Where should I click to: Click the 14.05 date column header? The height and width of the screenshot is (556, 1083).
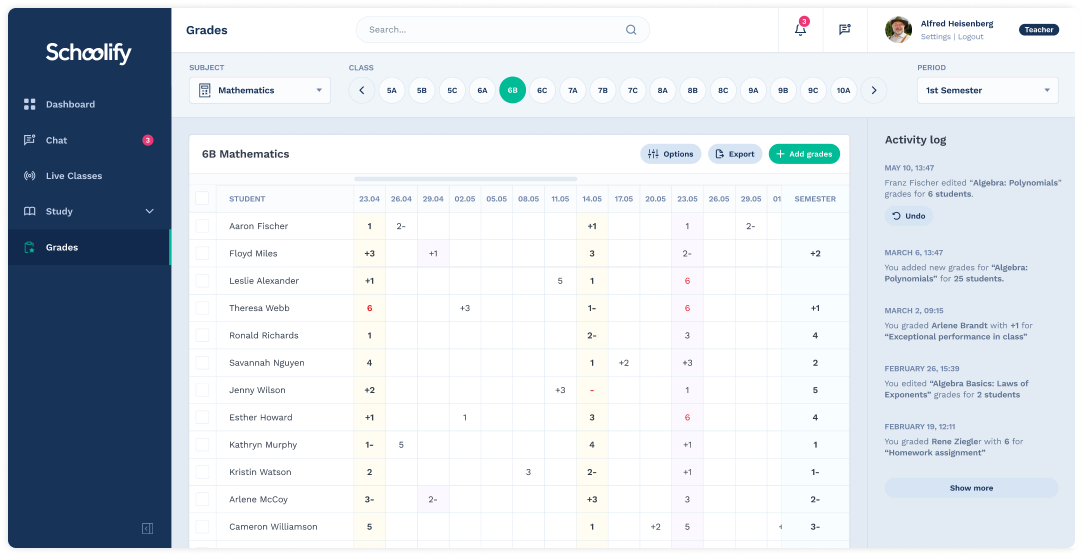pyautogui.click(x=592, y=199)
